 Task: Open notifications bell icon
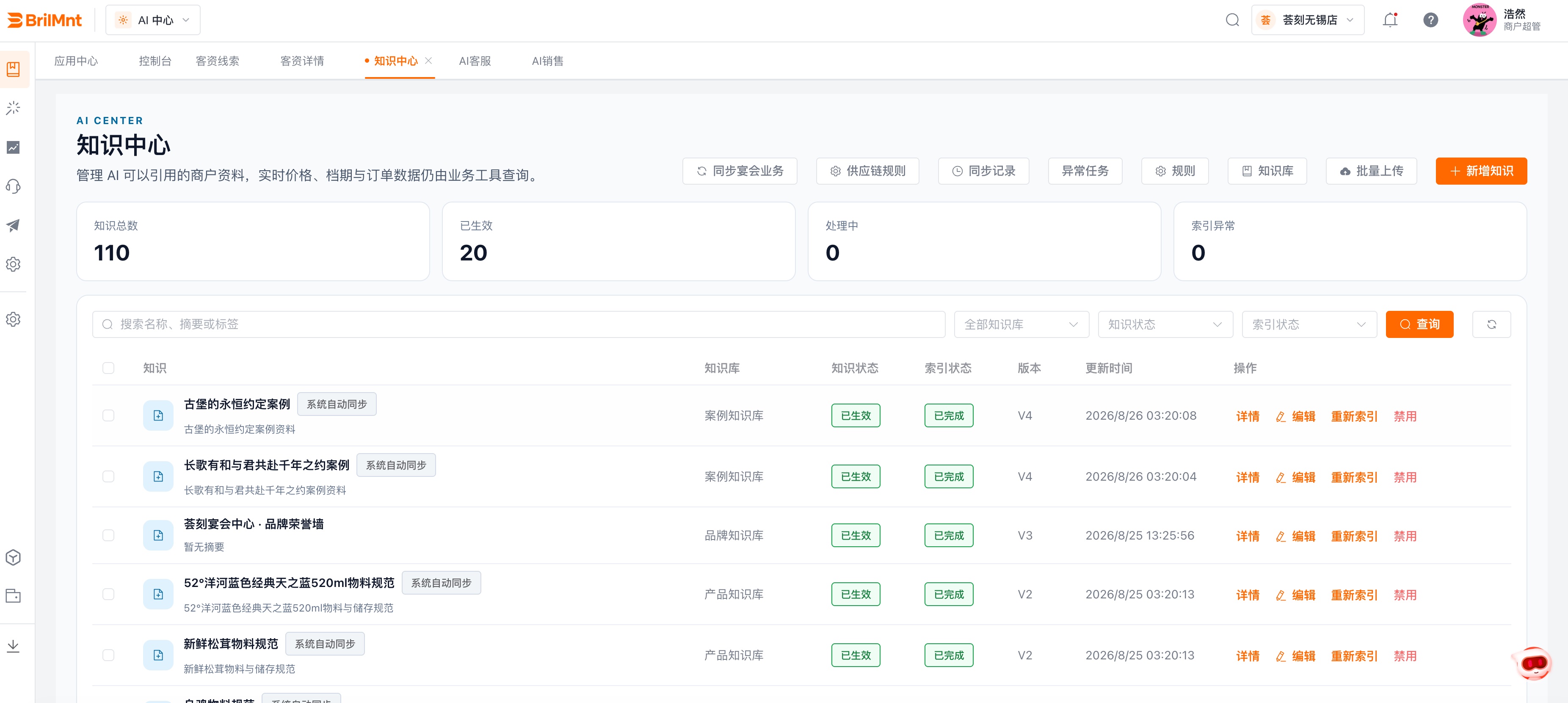[x=1390, y=20]
